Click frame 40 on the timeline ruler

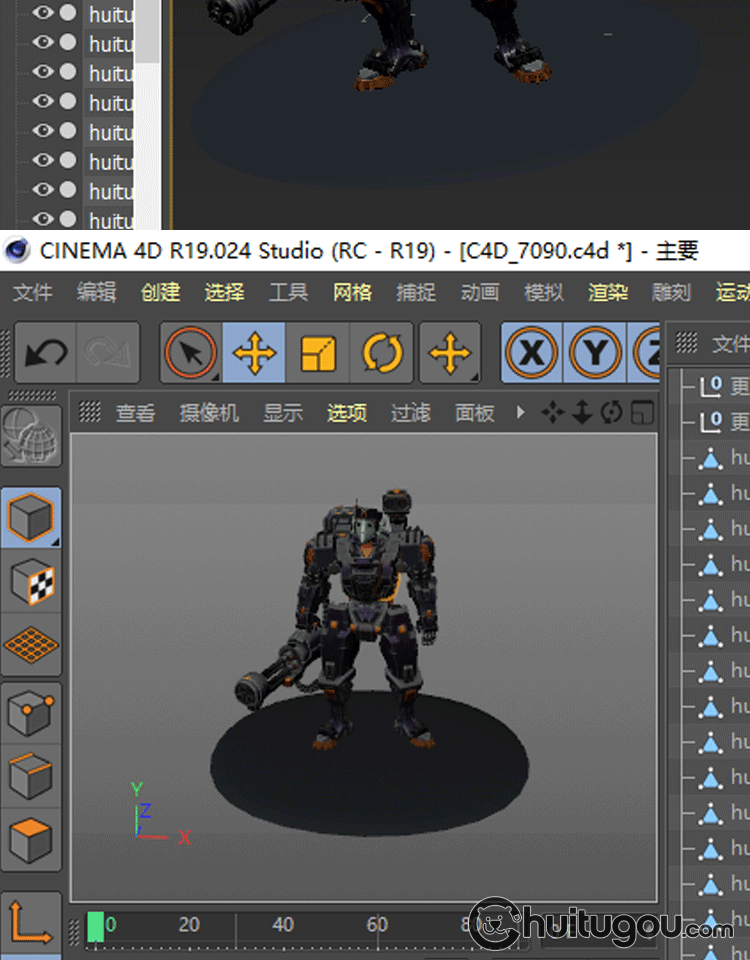tap(283, 925)
